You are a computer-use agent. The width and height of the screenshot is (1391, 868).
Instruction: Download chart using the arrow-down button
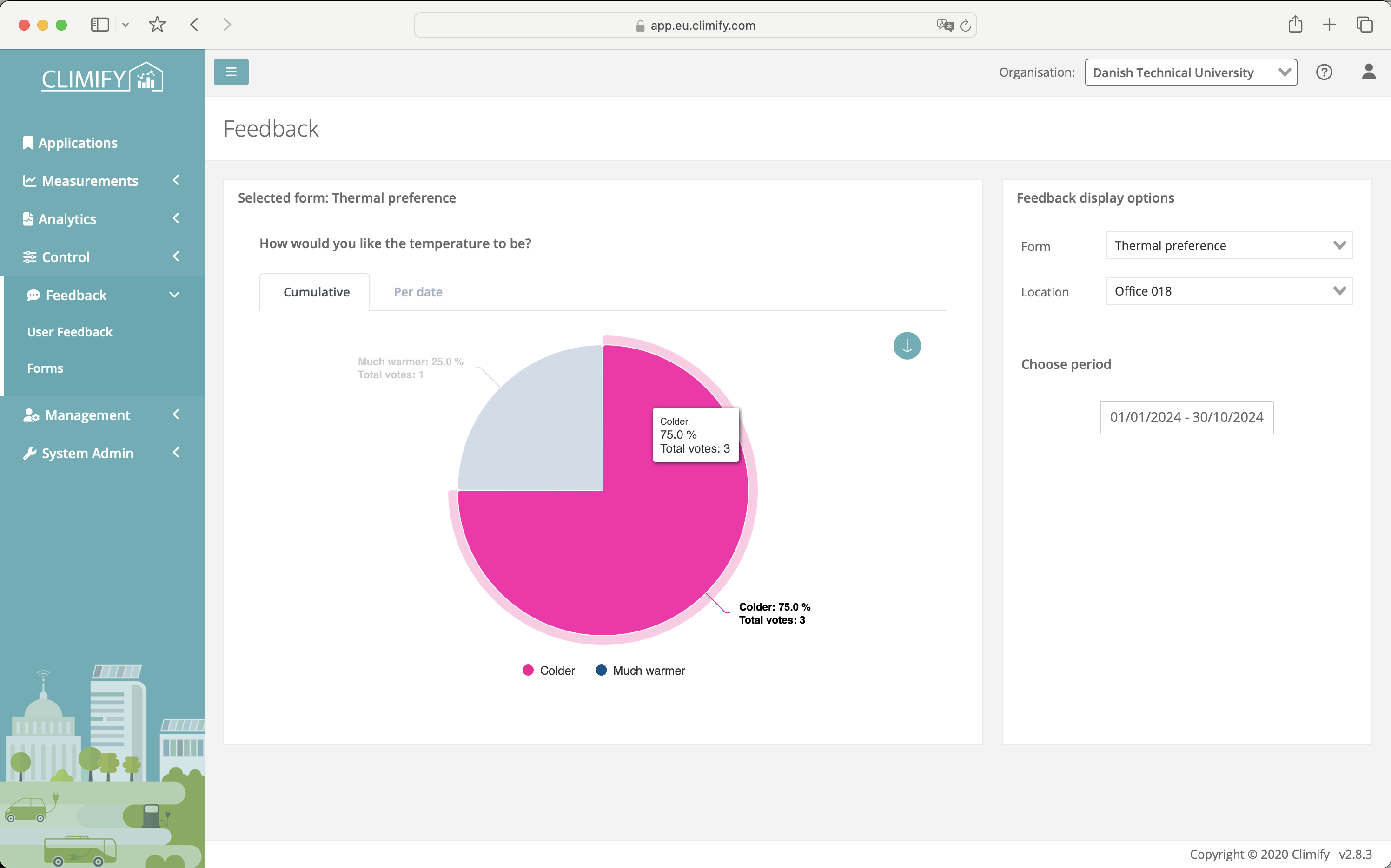pyautogui.click(x=907, y=346)
